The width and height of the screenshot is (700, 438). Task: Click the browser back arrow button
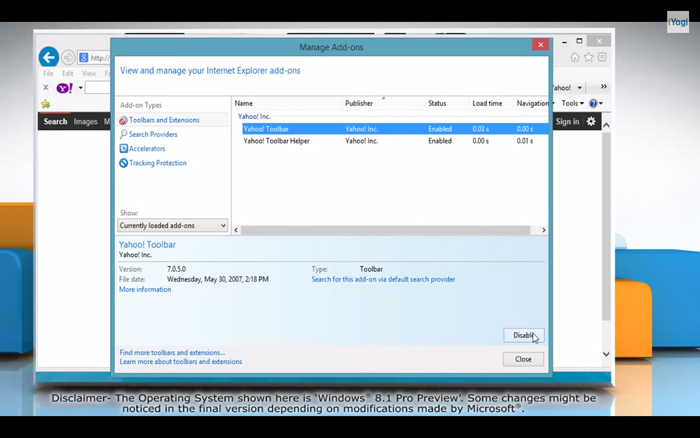pyautogui.click(x=48, y=57)
